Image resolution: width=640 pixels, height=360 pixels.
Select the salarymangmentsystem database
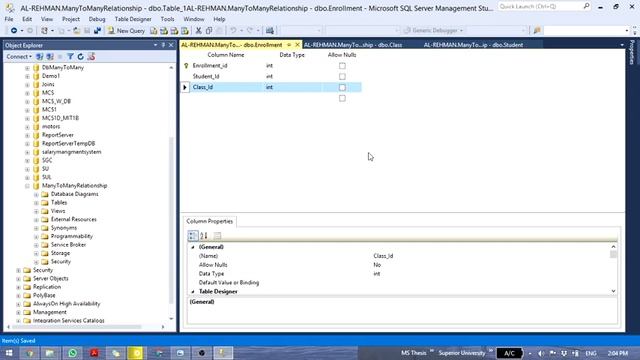click(71, 152)
